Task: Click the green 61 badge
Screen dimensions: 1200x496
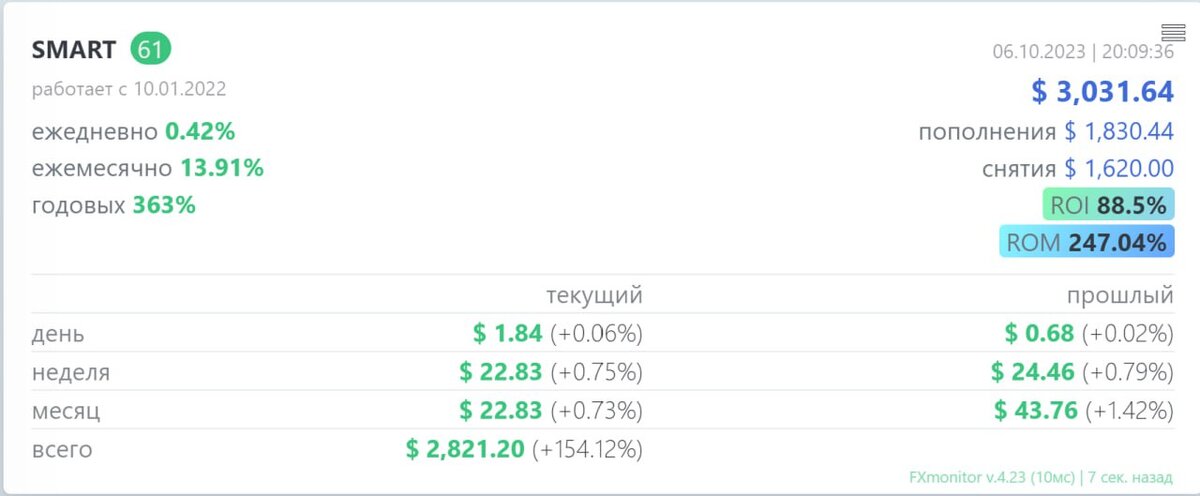Action: click(x=151, y=50)
